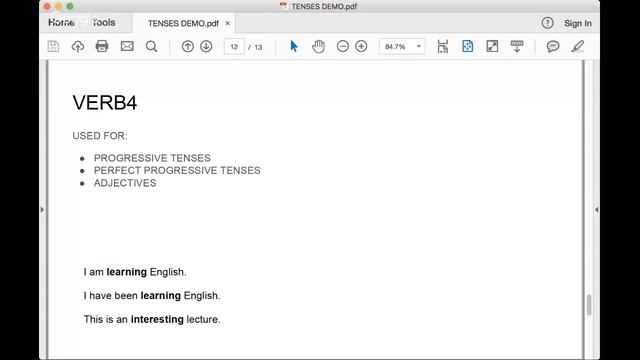Open the find text magnifier
The height and width of the screenshot is (360, 640).
click(151, 47)
